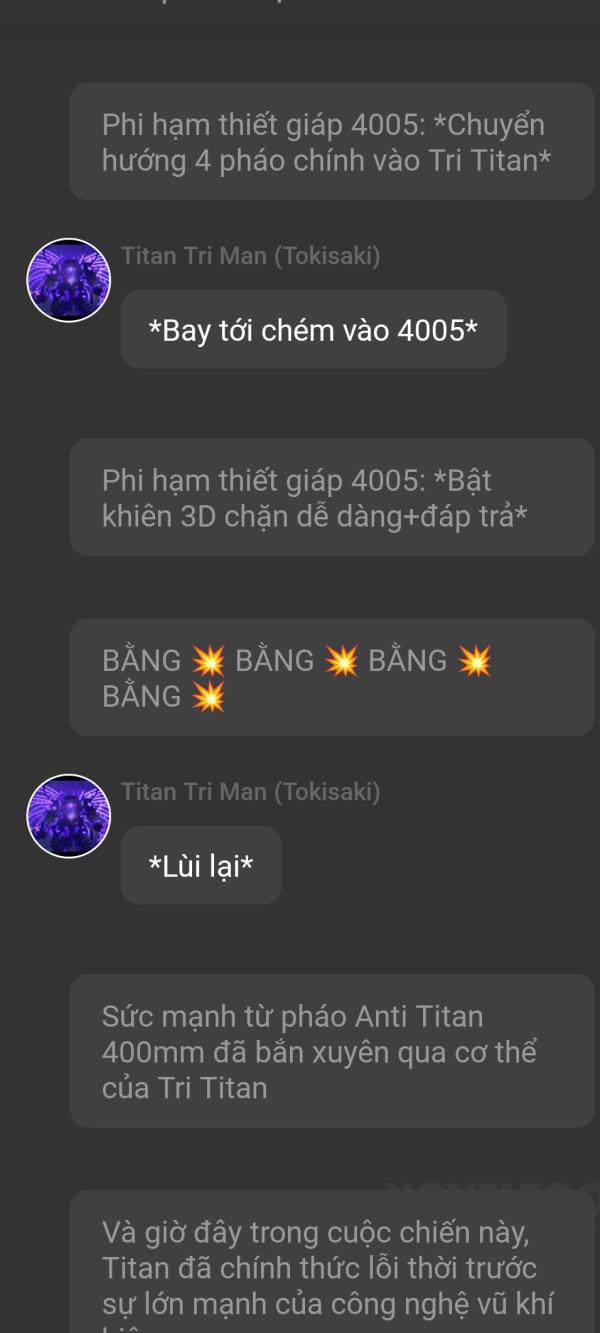Select the '*Lùi lại*' message bubble
Viewport: 600px width, 1333px height.
coord(201,866)
